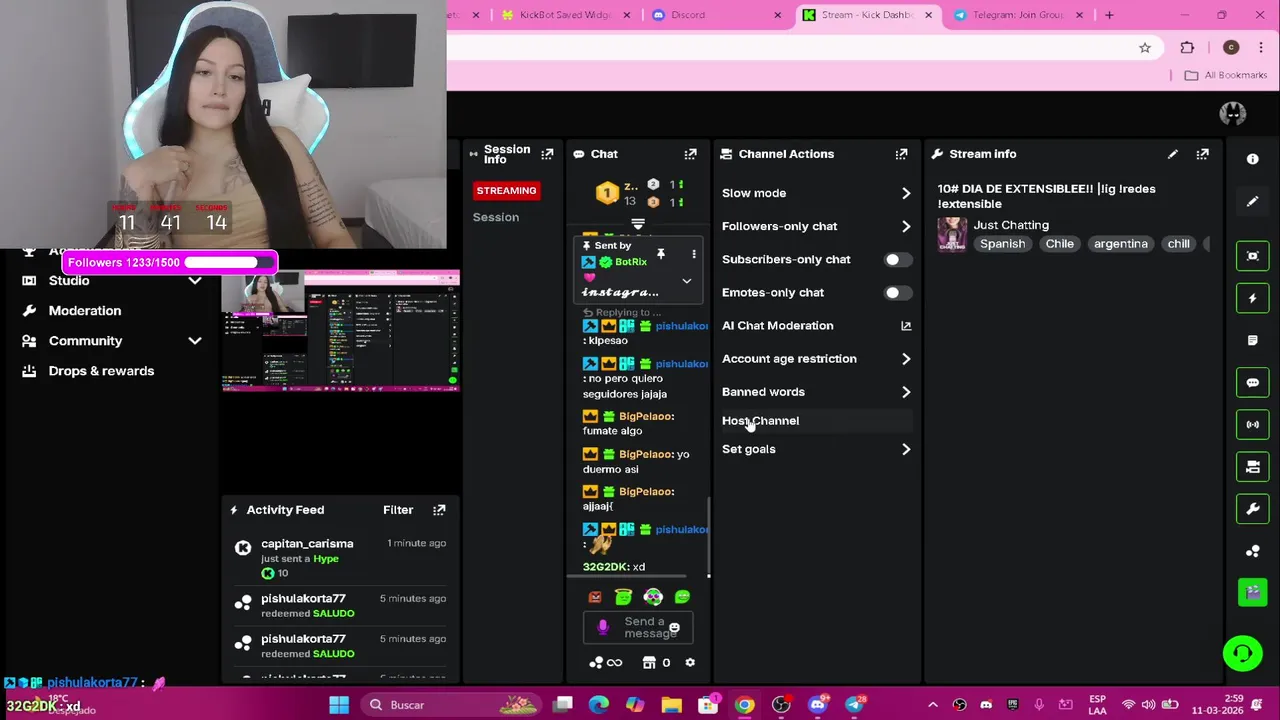The height and width of the screenshot is (720, 1280).
Task: Expand the Studio sidebar section
Action: [195, 281]
